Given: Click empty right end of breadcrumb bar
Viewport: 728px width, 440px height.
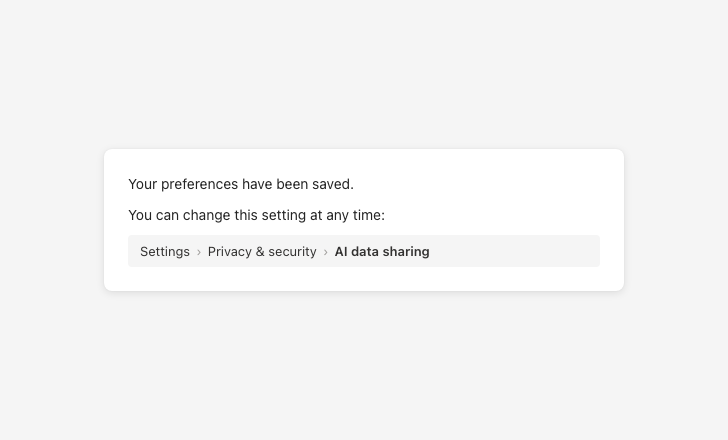Looking at the screenshot, I should (x=540, y=252).
